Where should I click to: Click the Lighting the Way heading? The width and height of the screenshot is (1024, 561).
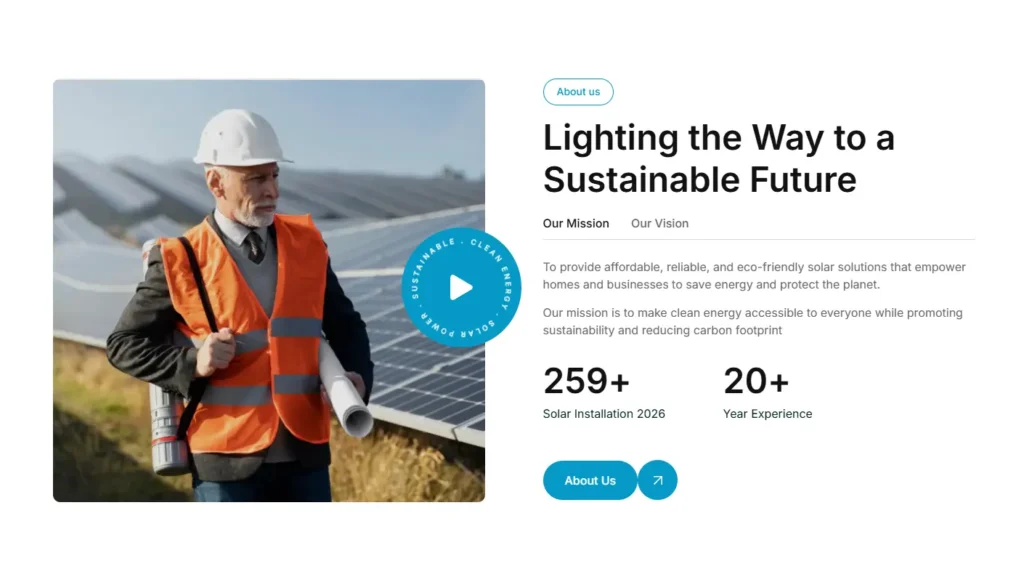(718, 158)
